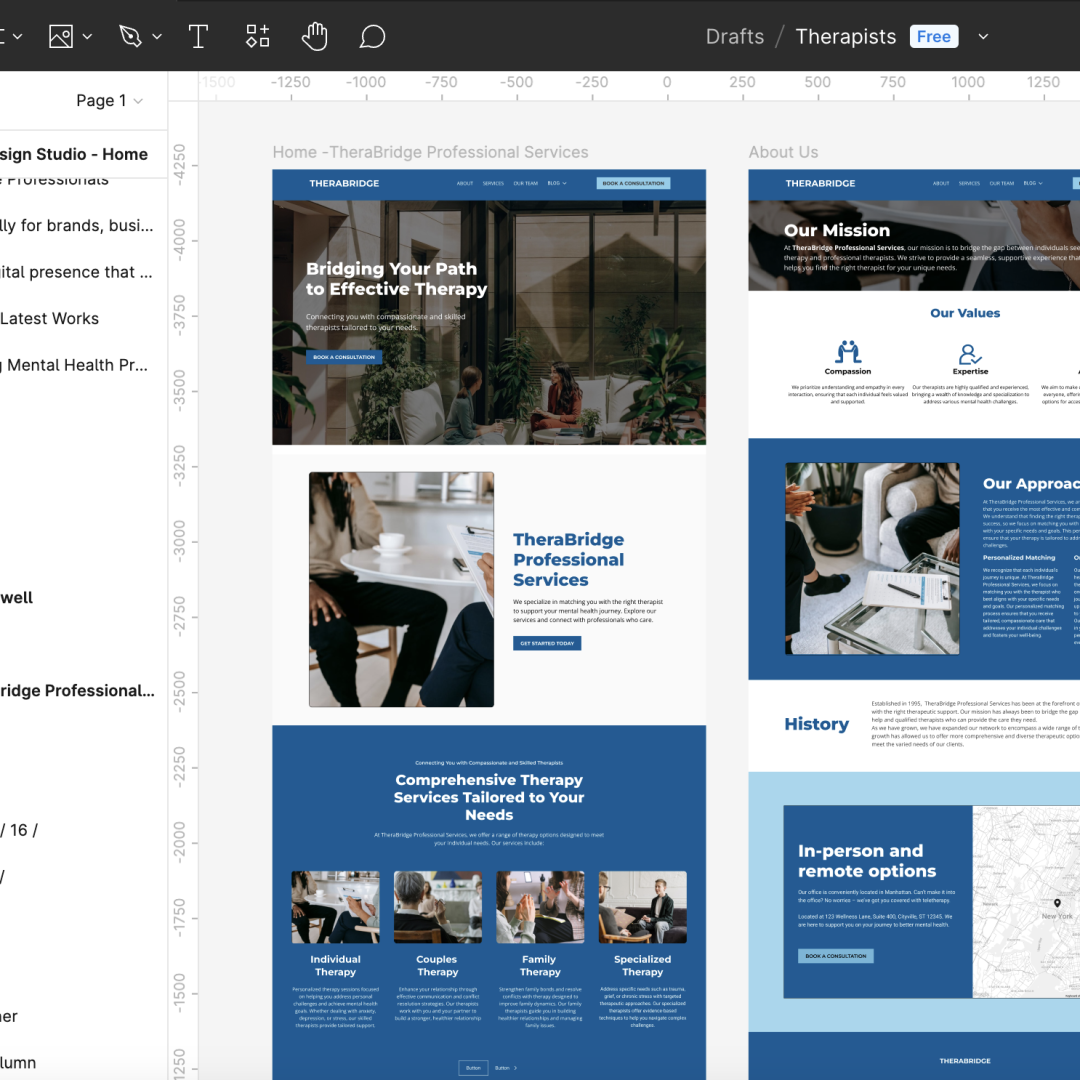Click the Therapists file name
The image size is (1080, 1080).
coord(846,37)
